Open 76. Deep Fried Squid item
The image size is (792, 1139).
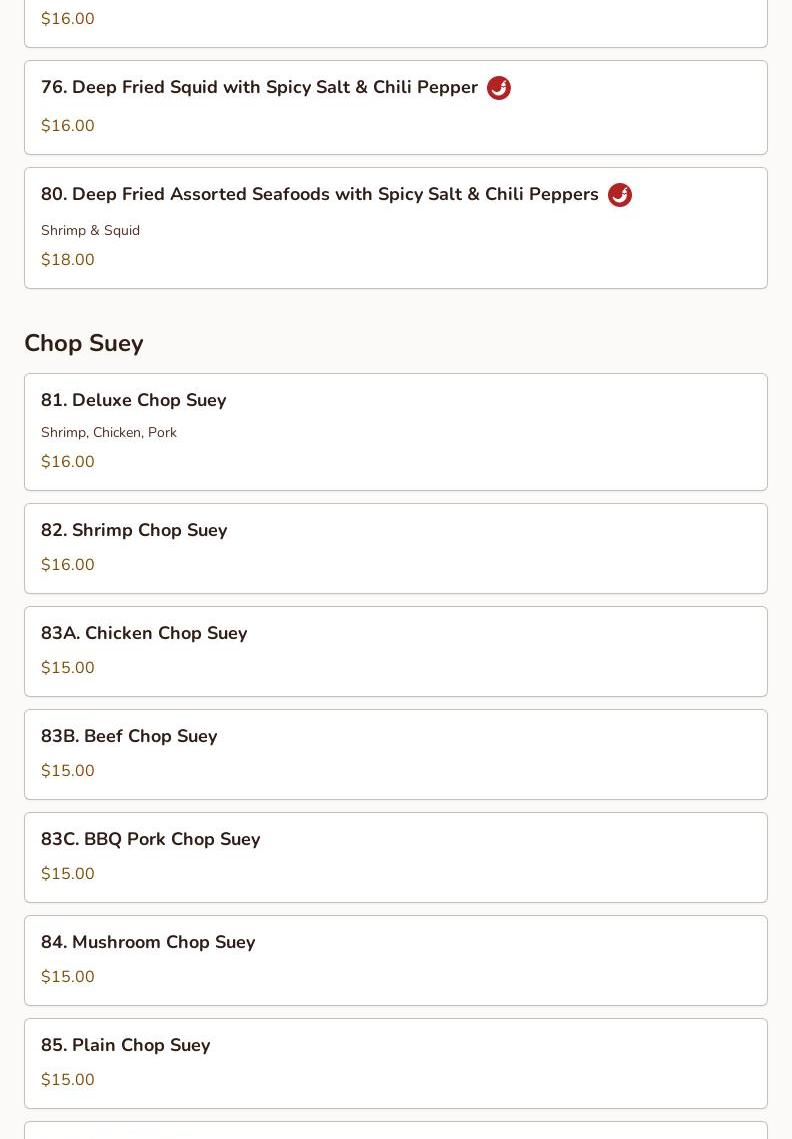click(259, 88)
